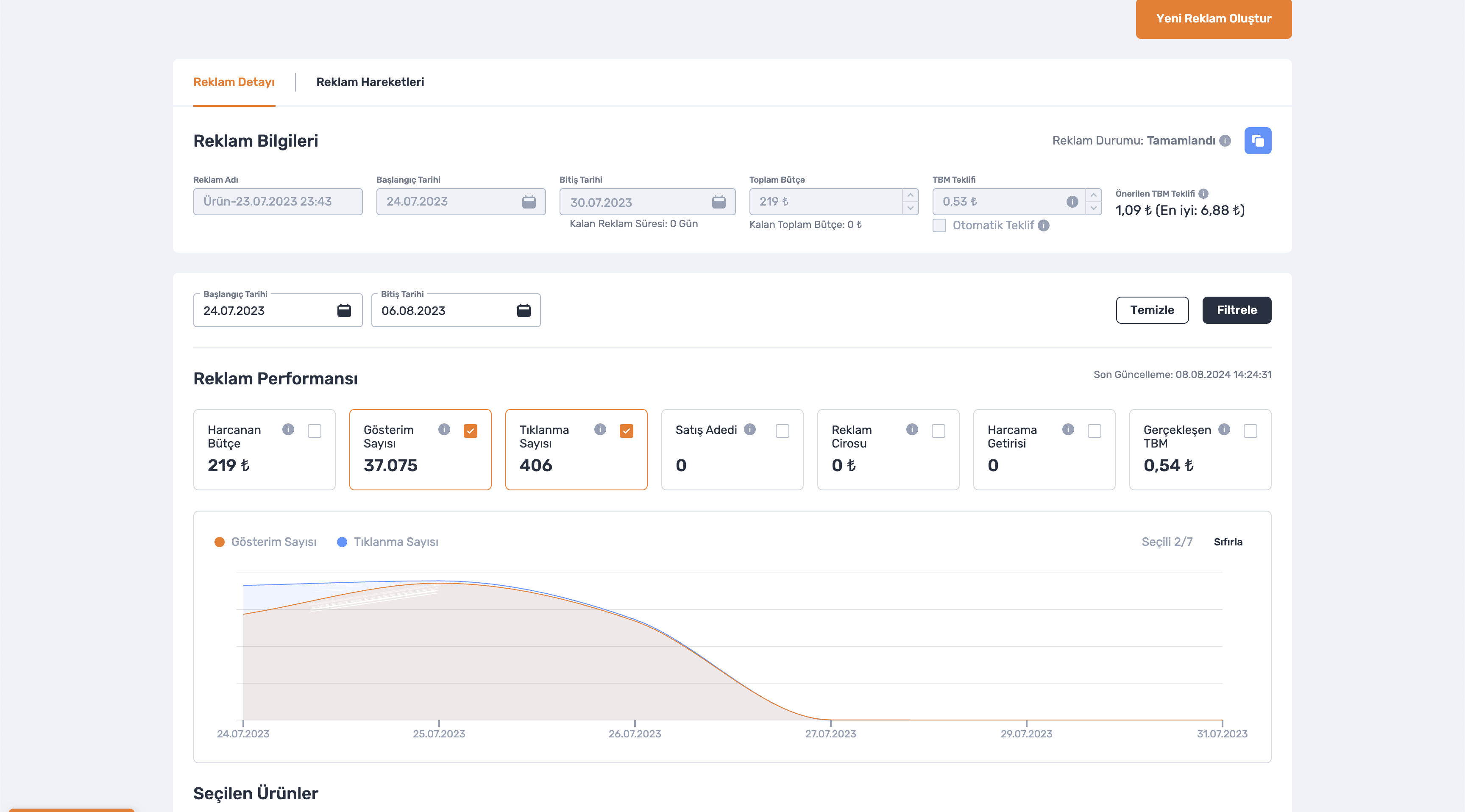The height and width of the screenshot is (812, 1465).
Task: Open the Reklam Hareketleri tab
Action: coord(370,82)
